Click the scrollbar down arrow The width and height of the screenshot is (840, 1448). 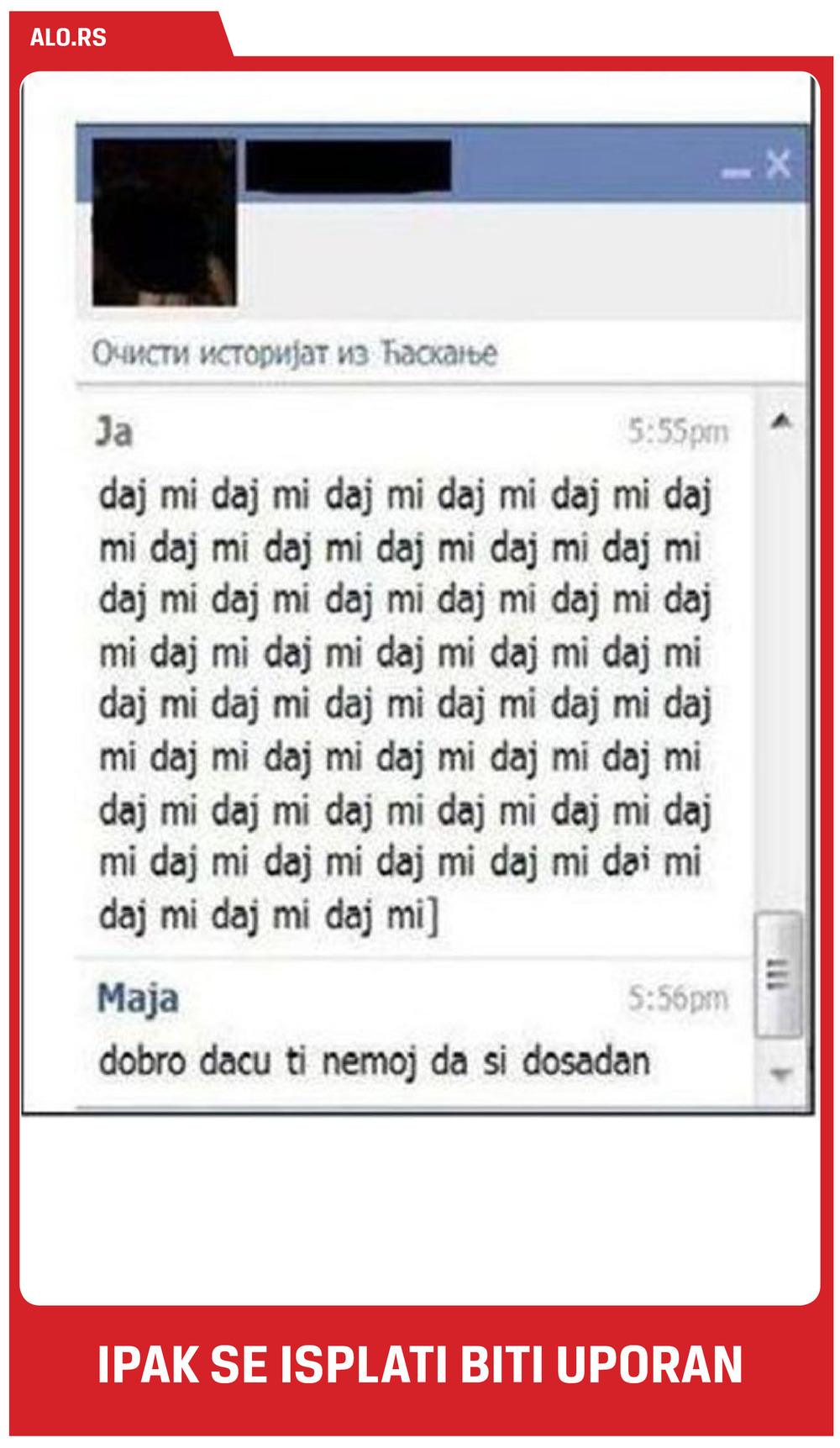click(x=781, y=1074)
